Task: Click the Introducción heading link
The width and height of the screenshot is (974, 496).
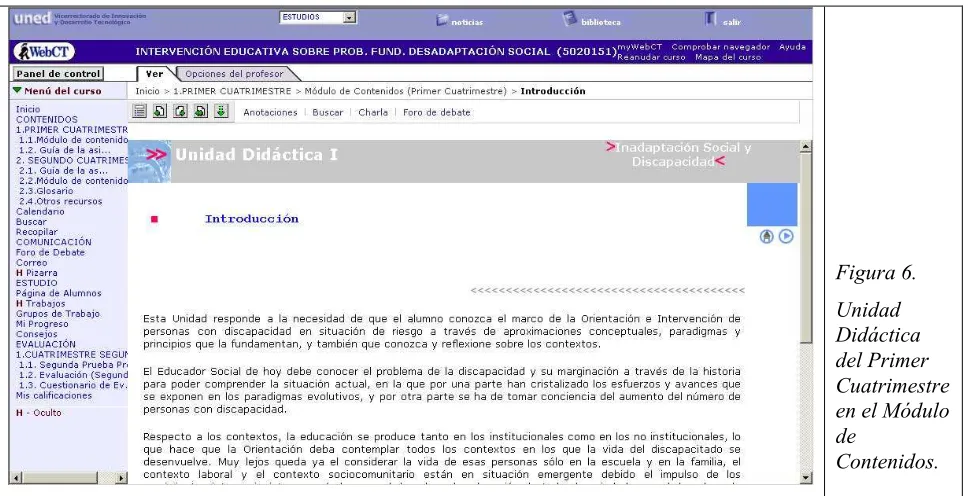Action: point(252,219)
